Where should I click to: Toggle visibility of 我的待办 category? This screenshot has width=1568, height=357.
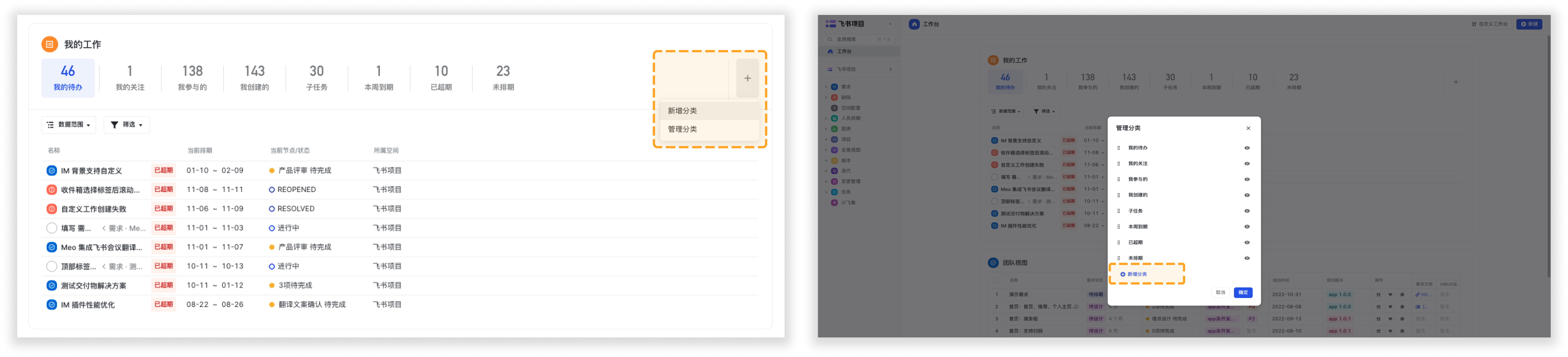tap(1247, 148)
